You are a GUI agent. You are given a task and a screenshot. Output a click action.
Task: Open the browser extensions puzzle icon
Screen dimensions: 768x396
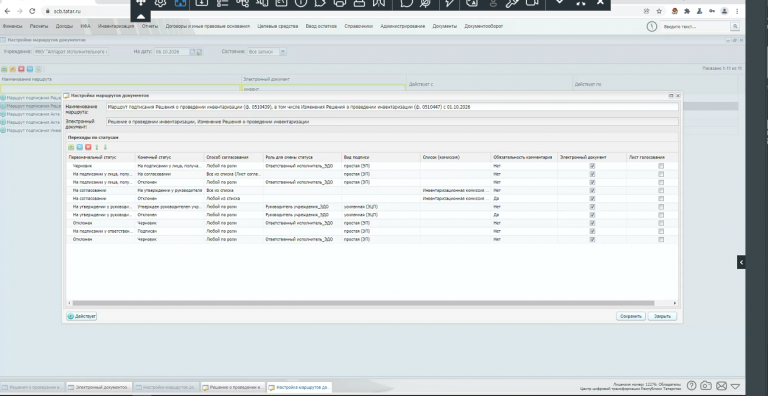[687, 11]
